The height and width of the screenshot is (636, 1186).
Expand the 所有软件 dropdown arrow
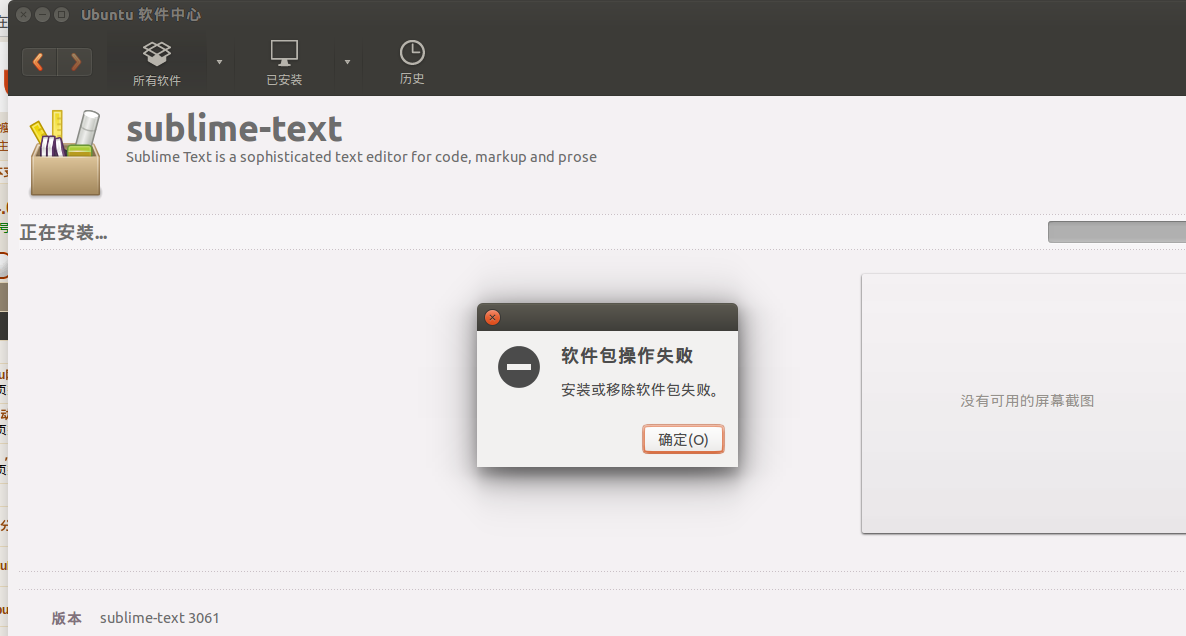[x=219, y=62]
